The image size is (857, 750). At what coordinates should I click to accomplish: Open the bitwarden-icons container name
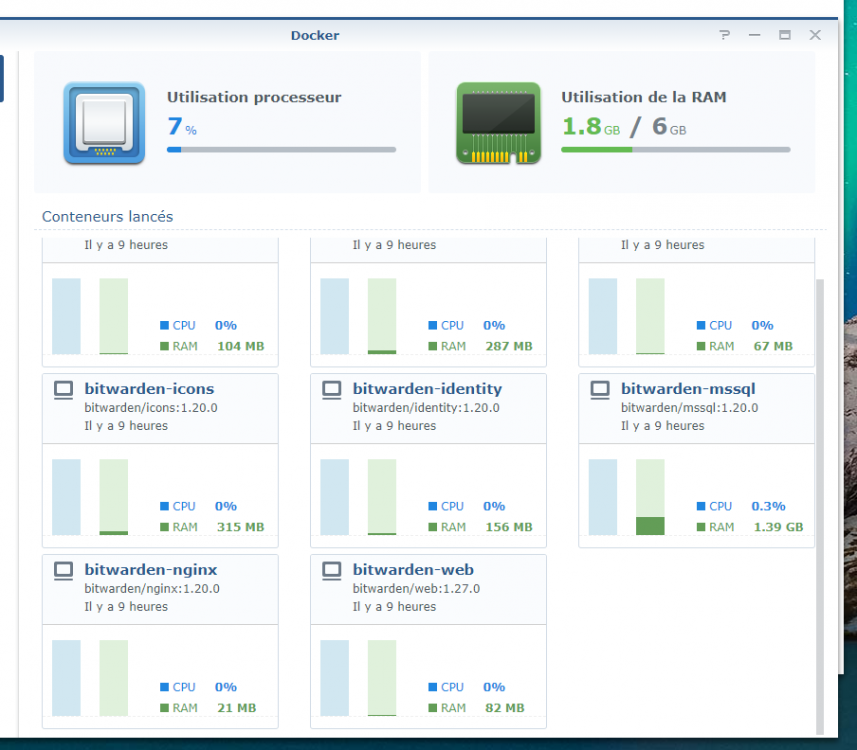(149, 389)
